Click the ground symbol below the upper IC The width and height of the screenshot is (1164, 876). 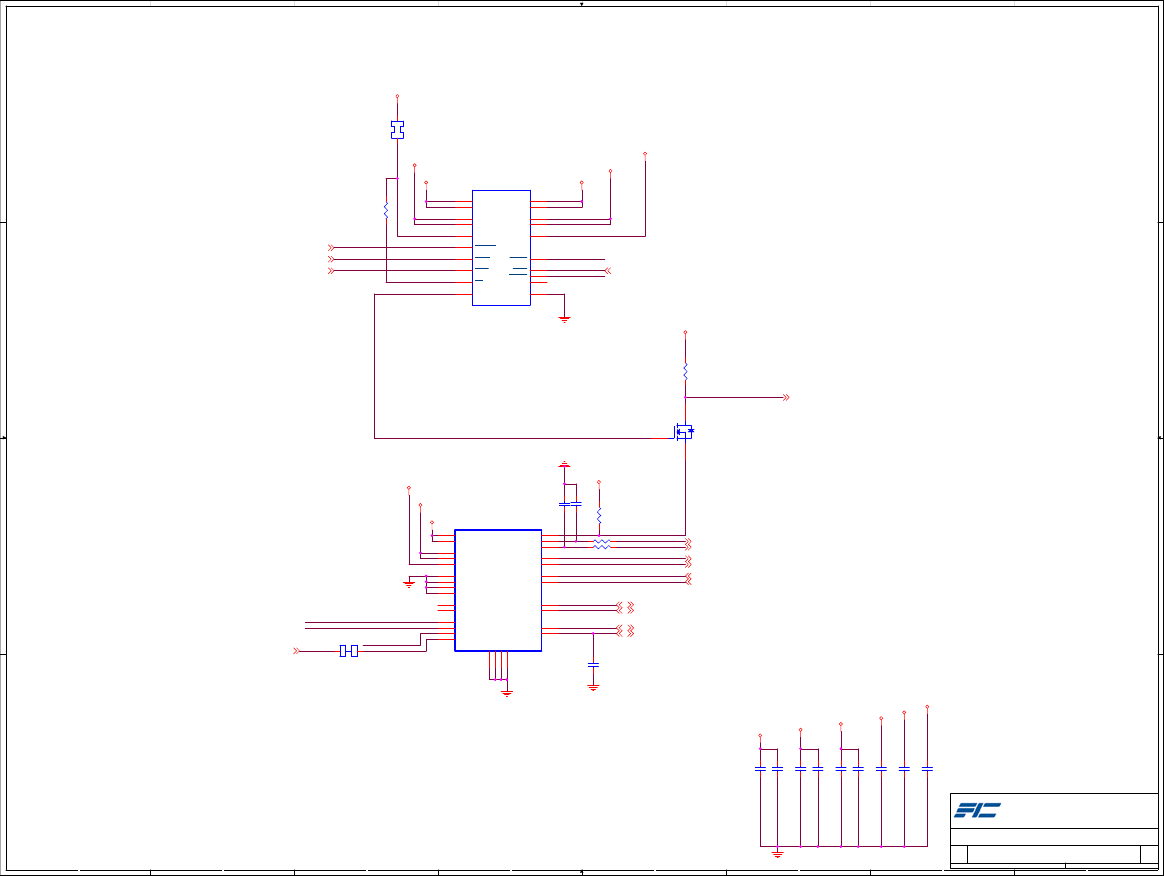[x=564, y=319]
